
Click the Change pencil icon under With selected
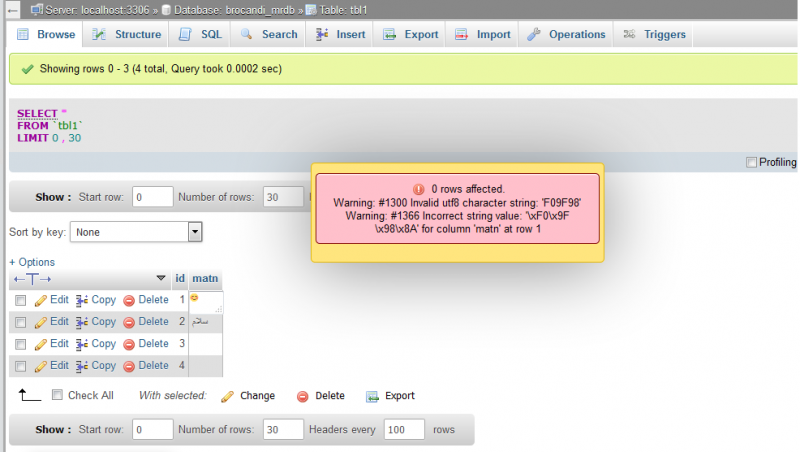click(x=227, y=396)
